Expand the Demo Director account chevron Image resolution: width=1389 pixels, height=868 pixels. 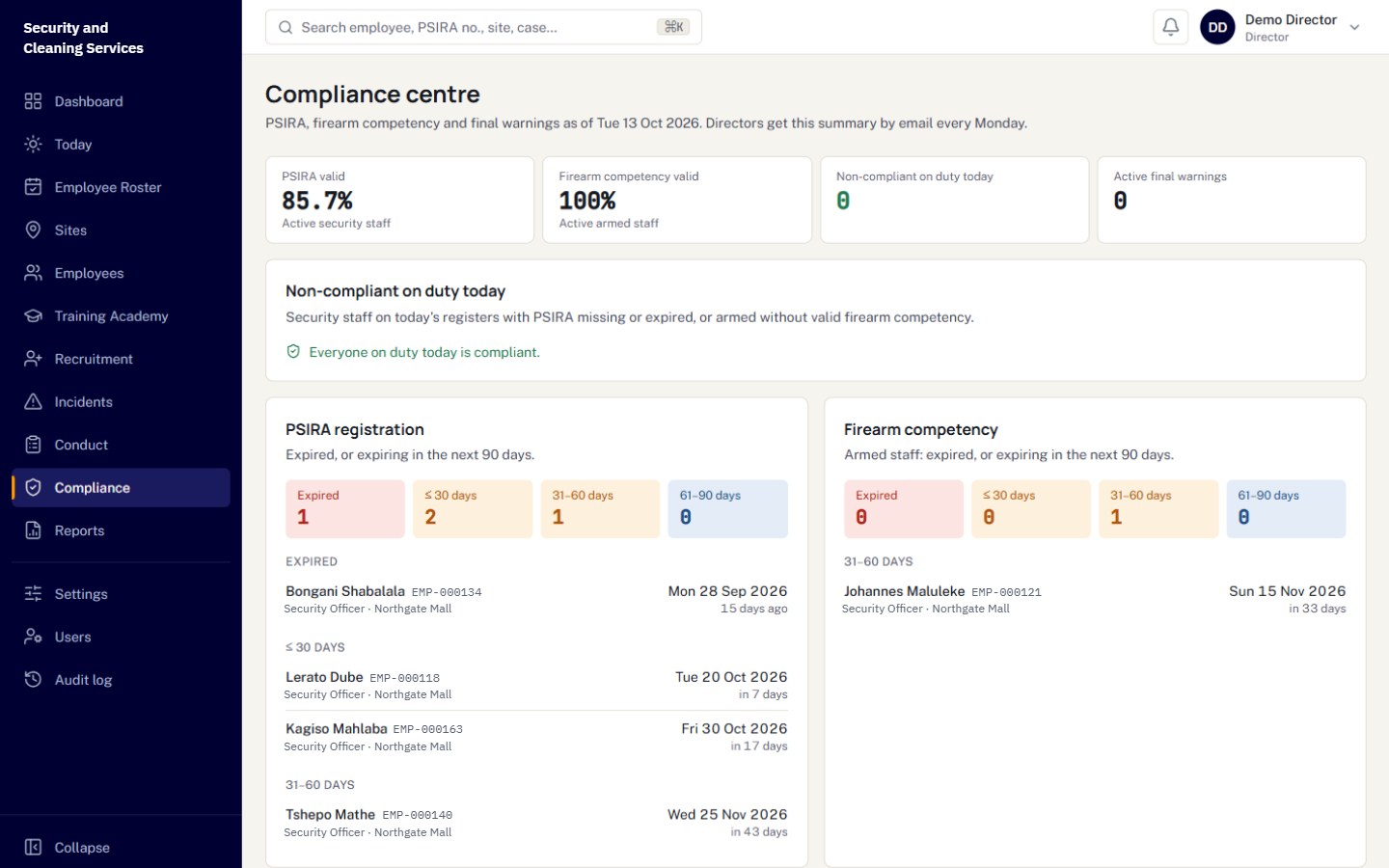click(x=1354, y=28)
